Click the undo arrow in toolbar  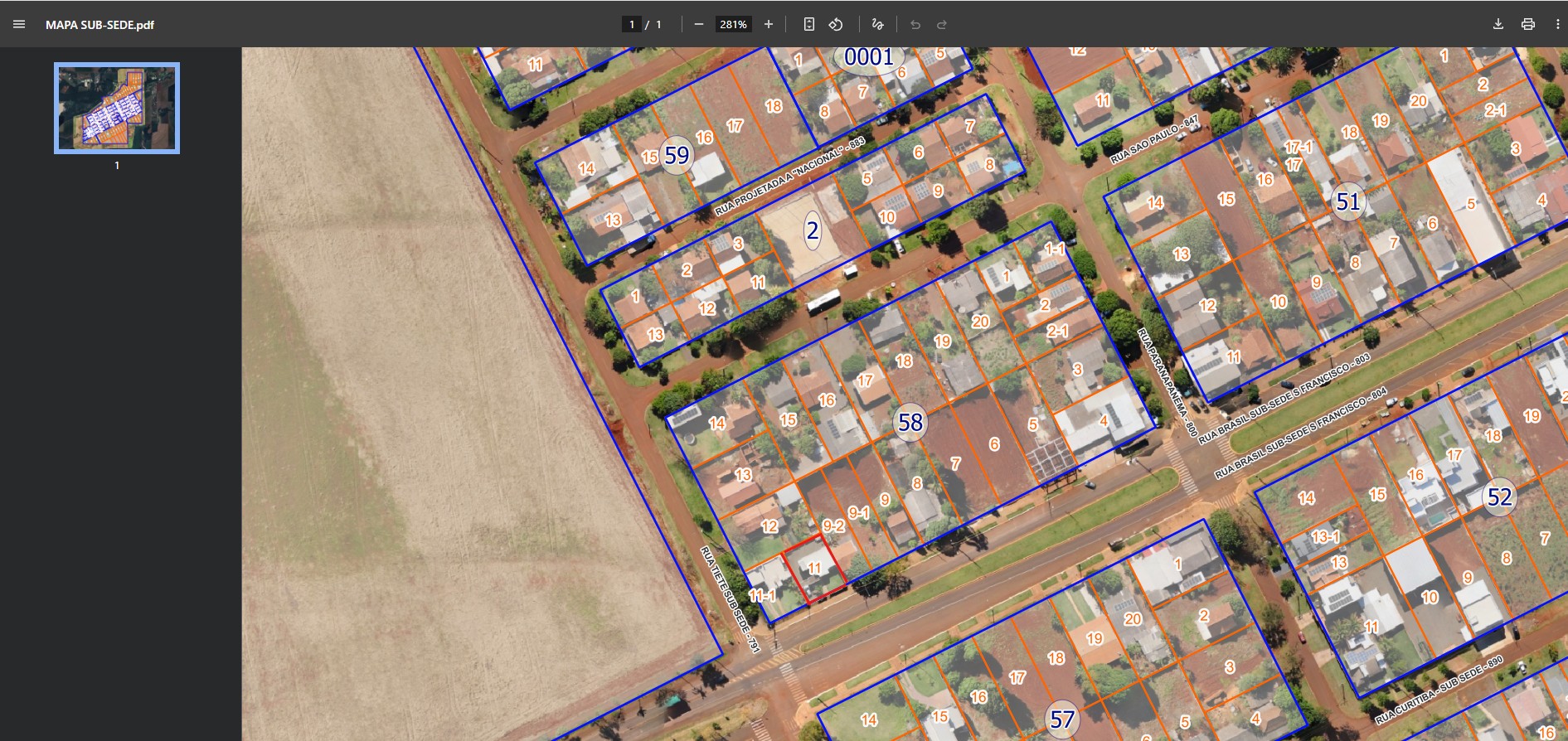coord(915,24)
